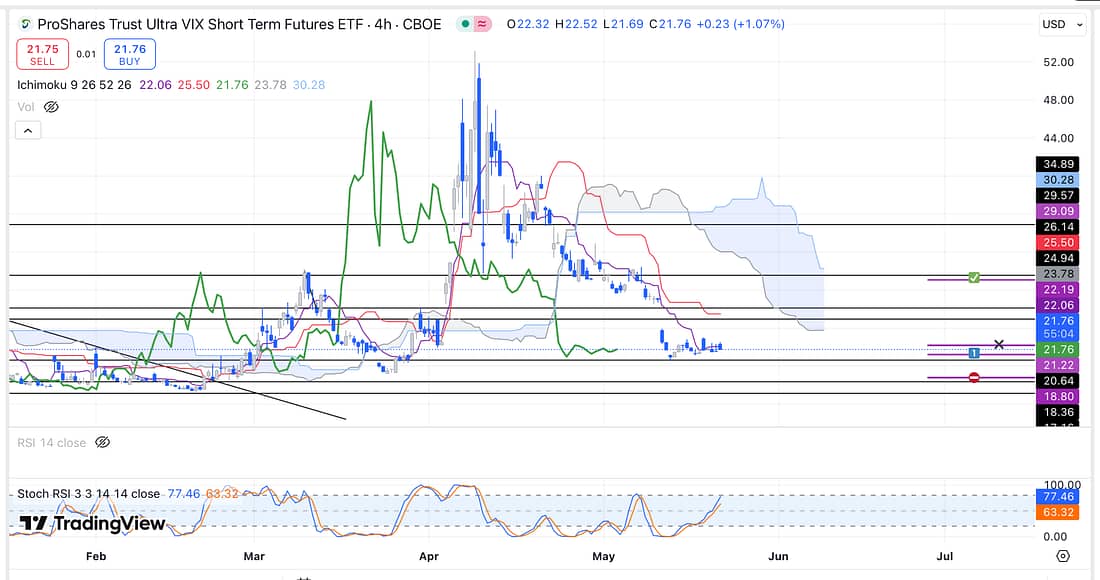
Task: Click the 21.75 SELL button
Action: click(x=42, y=54)
